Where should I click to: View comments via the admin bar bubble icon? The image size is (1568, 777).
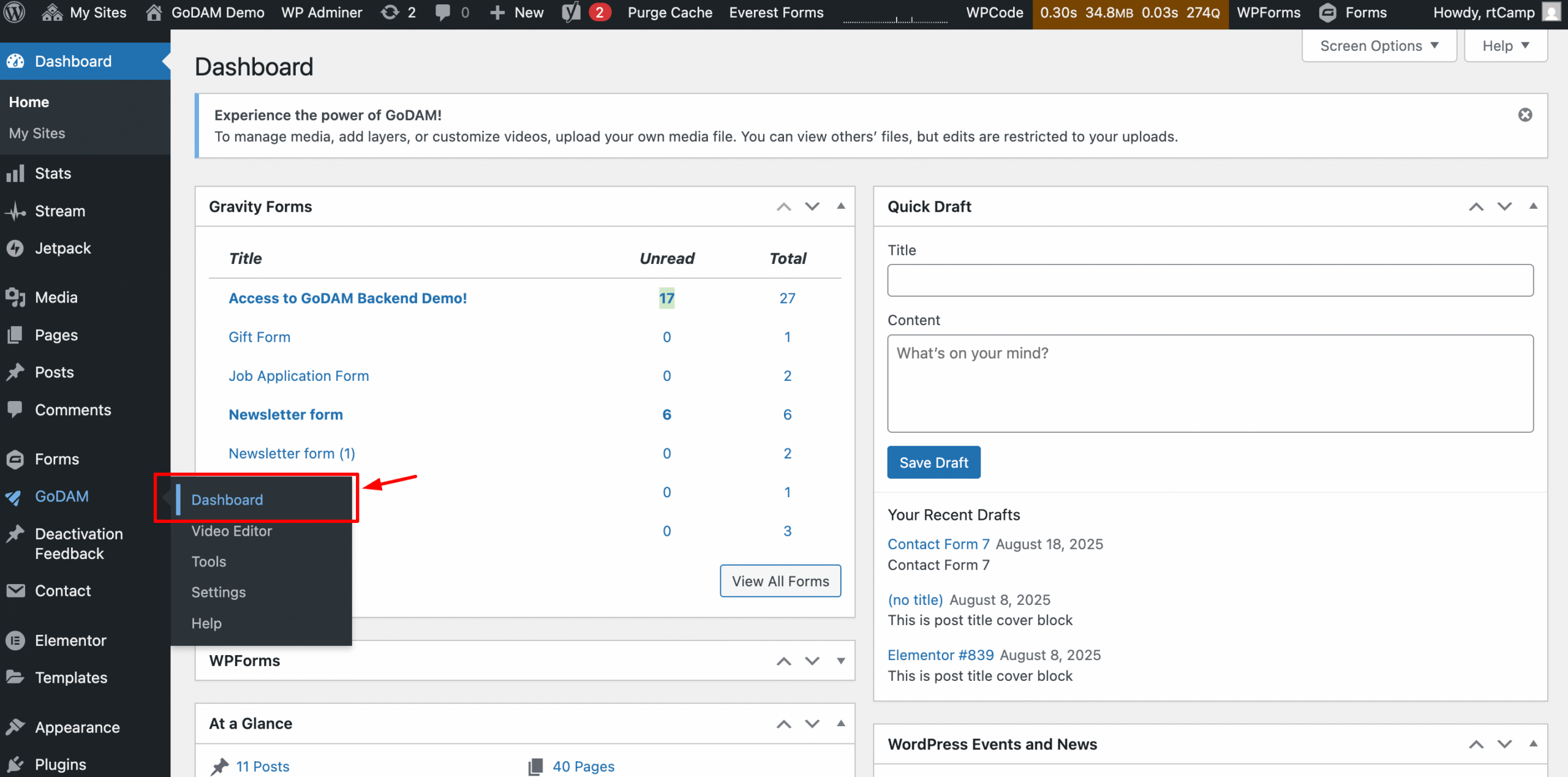442,12
